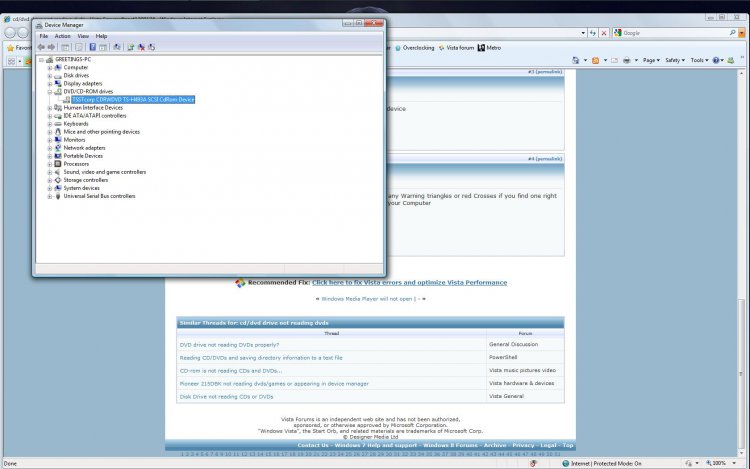Image resolution: width=750 pixels, height=469 pixels.
Task: Click Scan for hardware changes toolbar icon
Action: [117, 47]
